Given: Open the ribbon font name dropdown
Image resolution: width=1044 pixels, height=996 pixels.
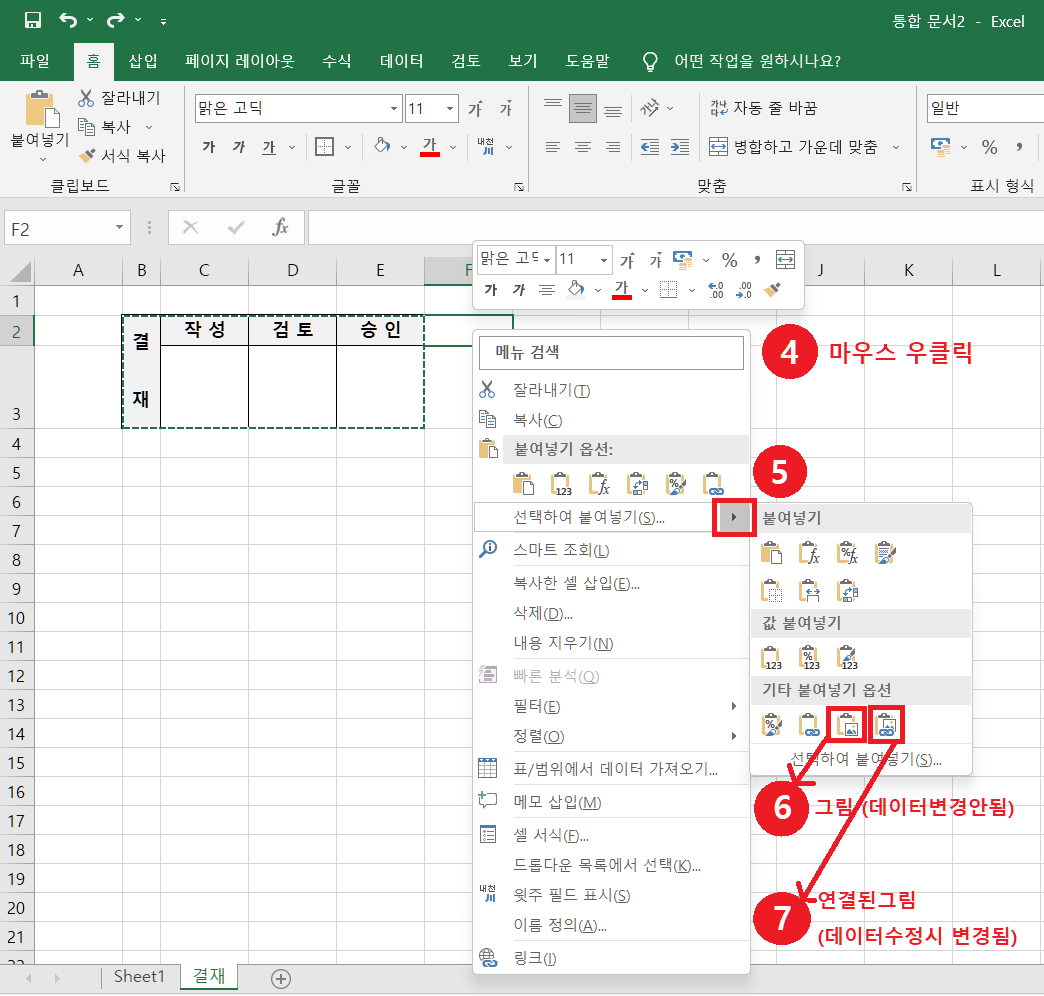Looking at the screenshot, I should pyautogui.click(x=393, y=109).
